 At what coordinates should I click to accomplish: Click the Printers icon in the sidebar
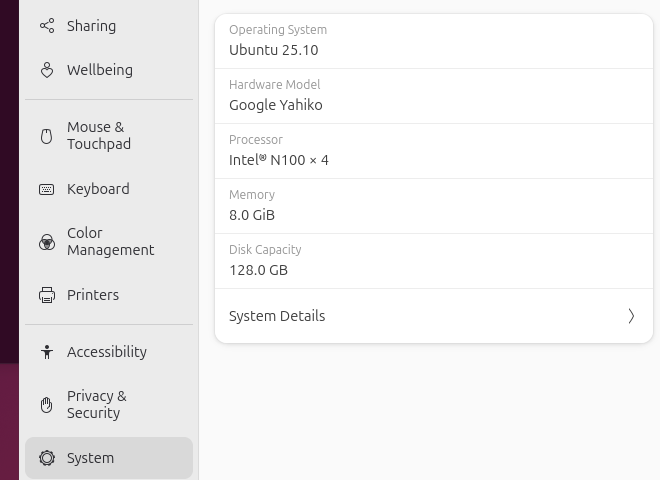[47, 295]
